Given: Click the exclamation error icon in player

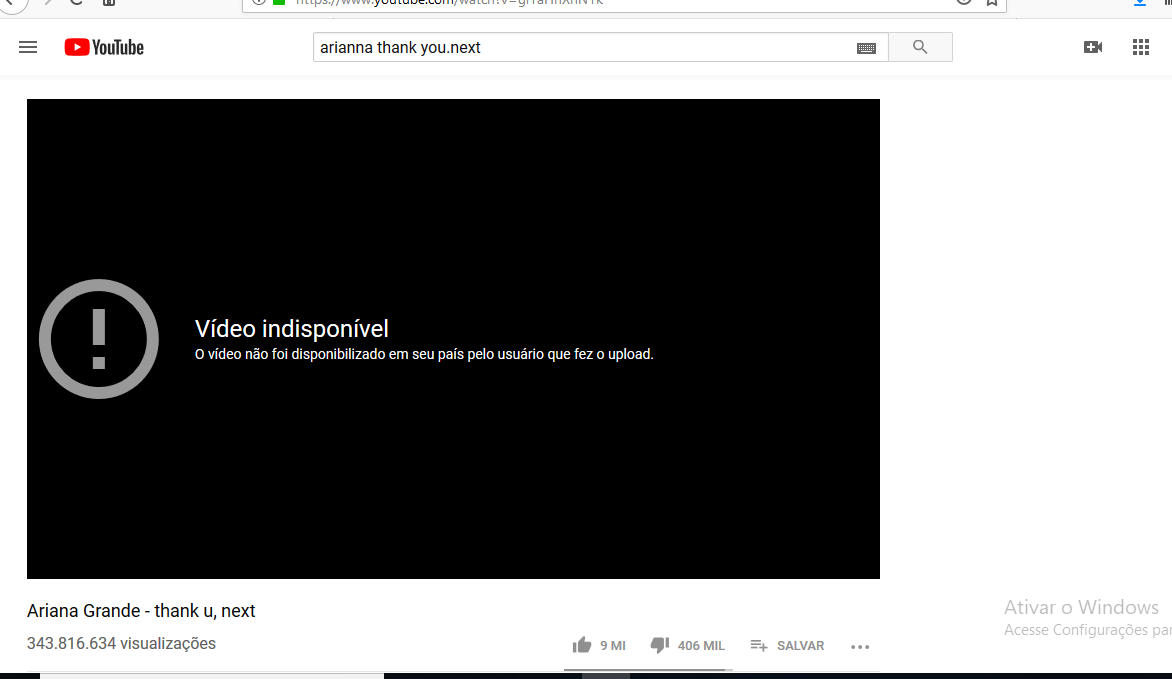Looking at the screenshot, I should tap(99, 339).
